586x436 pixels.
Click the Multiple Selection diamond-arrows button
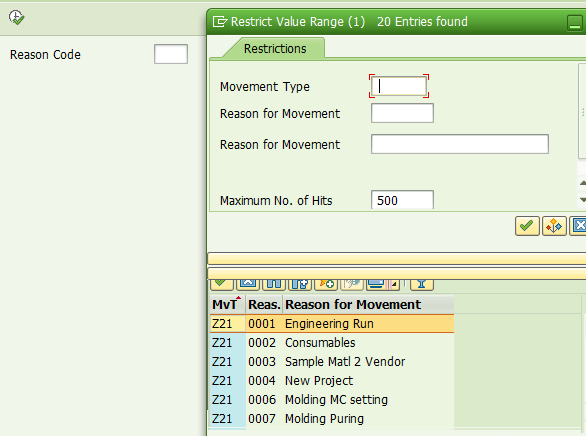pyautogui.click(x=554, y=226)
